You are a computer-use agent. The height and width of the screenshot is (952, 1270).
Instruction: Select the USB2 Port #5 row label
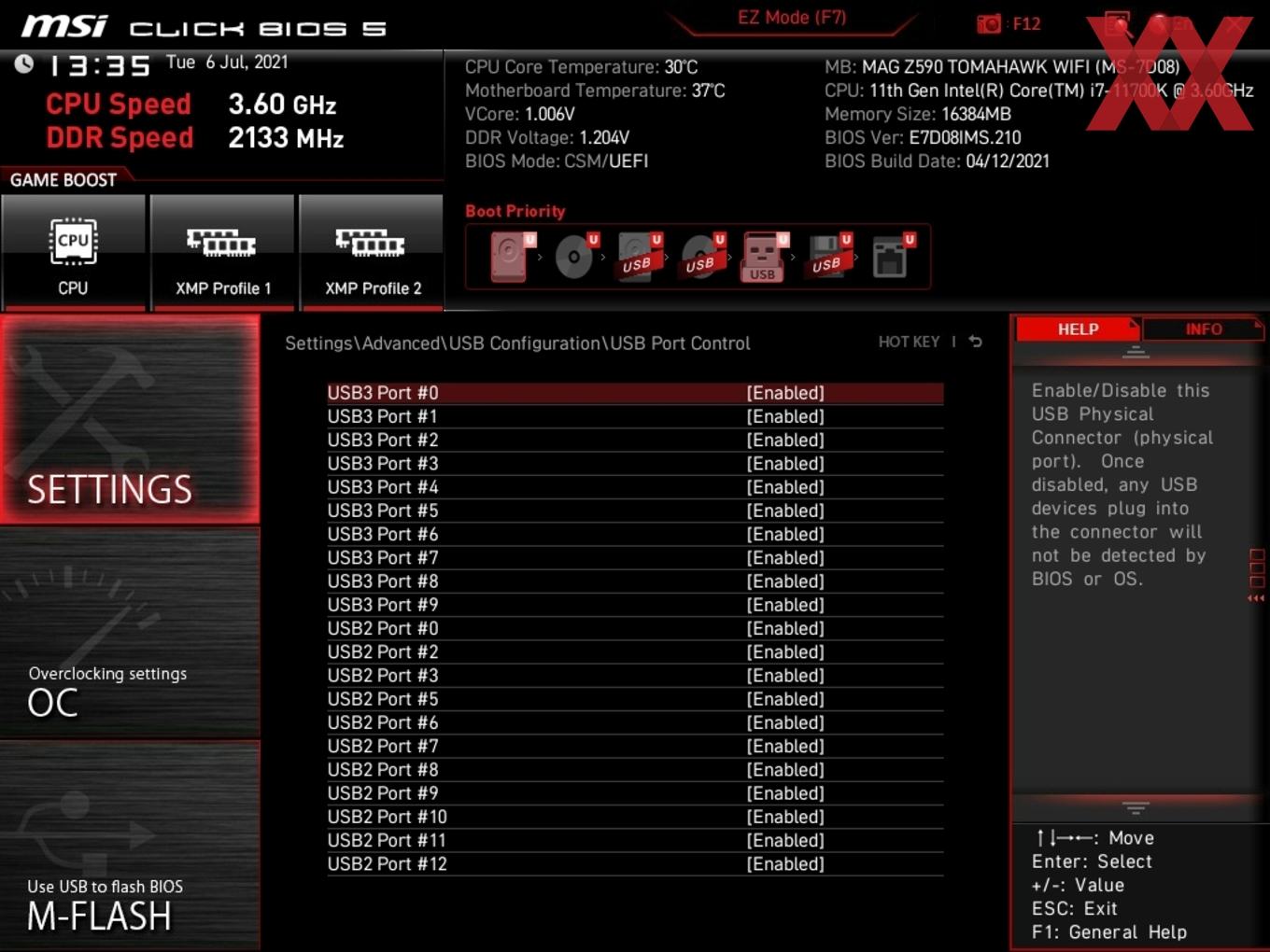(x=383, y=699)
